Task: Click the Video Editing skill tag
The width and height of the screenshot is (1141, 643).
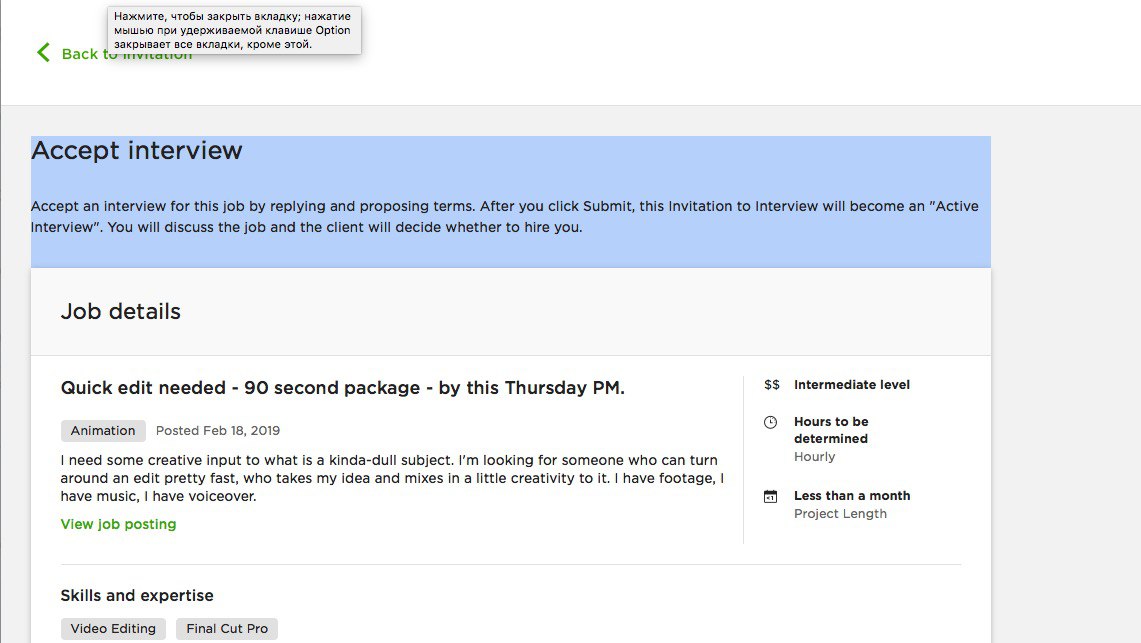Action: click(x=113, y=628)
